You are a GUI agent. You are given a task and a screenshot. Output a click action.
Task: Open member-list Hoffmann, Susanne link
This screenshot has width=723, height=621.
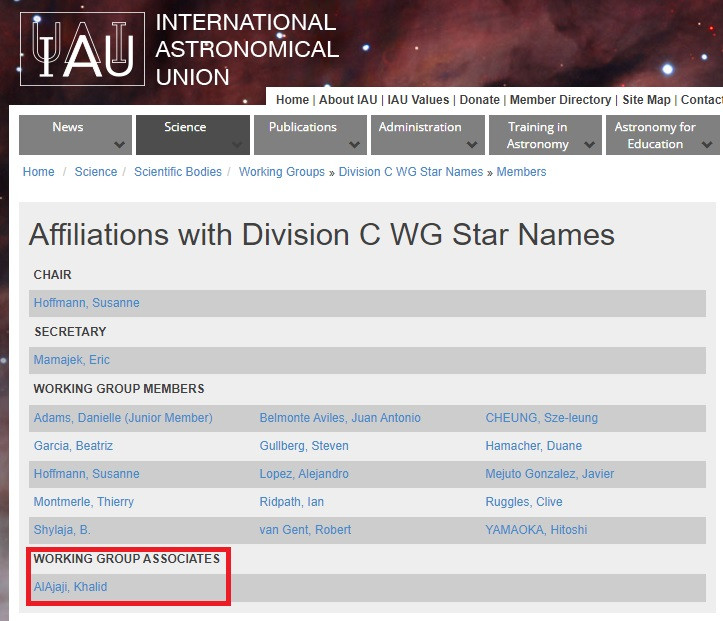point(87,474)
